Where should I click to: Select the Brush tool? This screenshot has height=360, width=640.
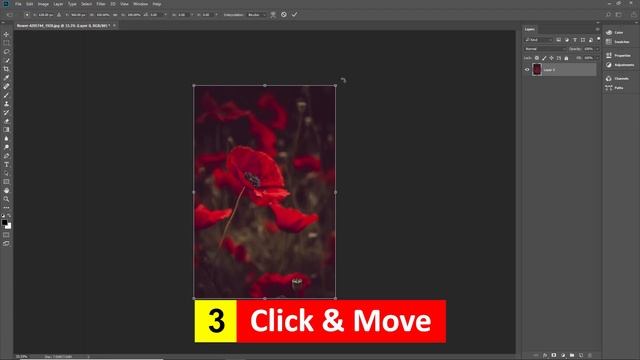pos(6,95)
